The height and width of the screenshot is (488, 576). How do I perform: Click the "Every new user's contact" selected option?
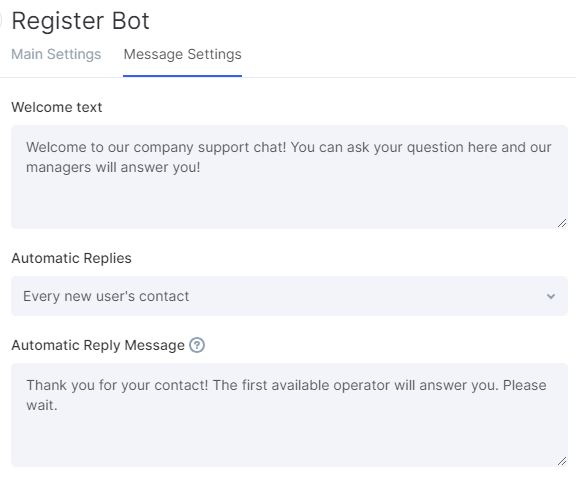pyautogui.click(x=106, y=296)
